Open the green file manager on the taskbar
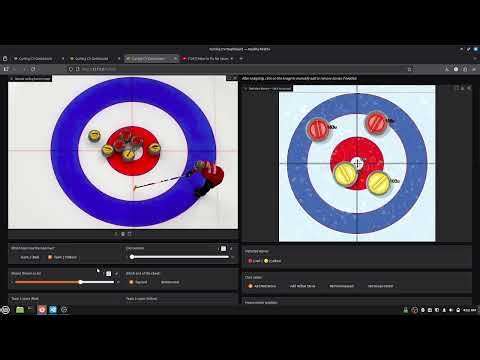 pyautogui.click(x=20, y=310)
